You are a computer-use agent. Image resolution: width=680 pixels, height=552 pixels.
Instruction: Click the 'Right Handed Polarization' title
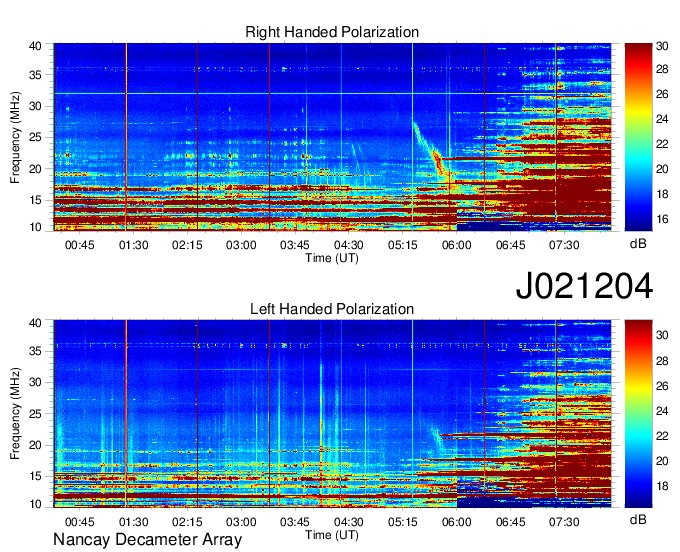pyautogui.click(x=332, y=32)
